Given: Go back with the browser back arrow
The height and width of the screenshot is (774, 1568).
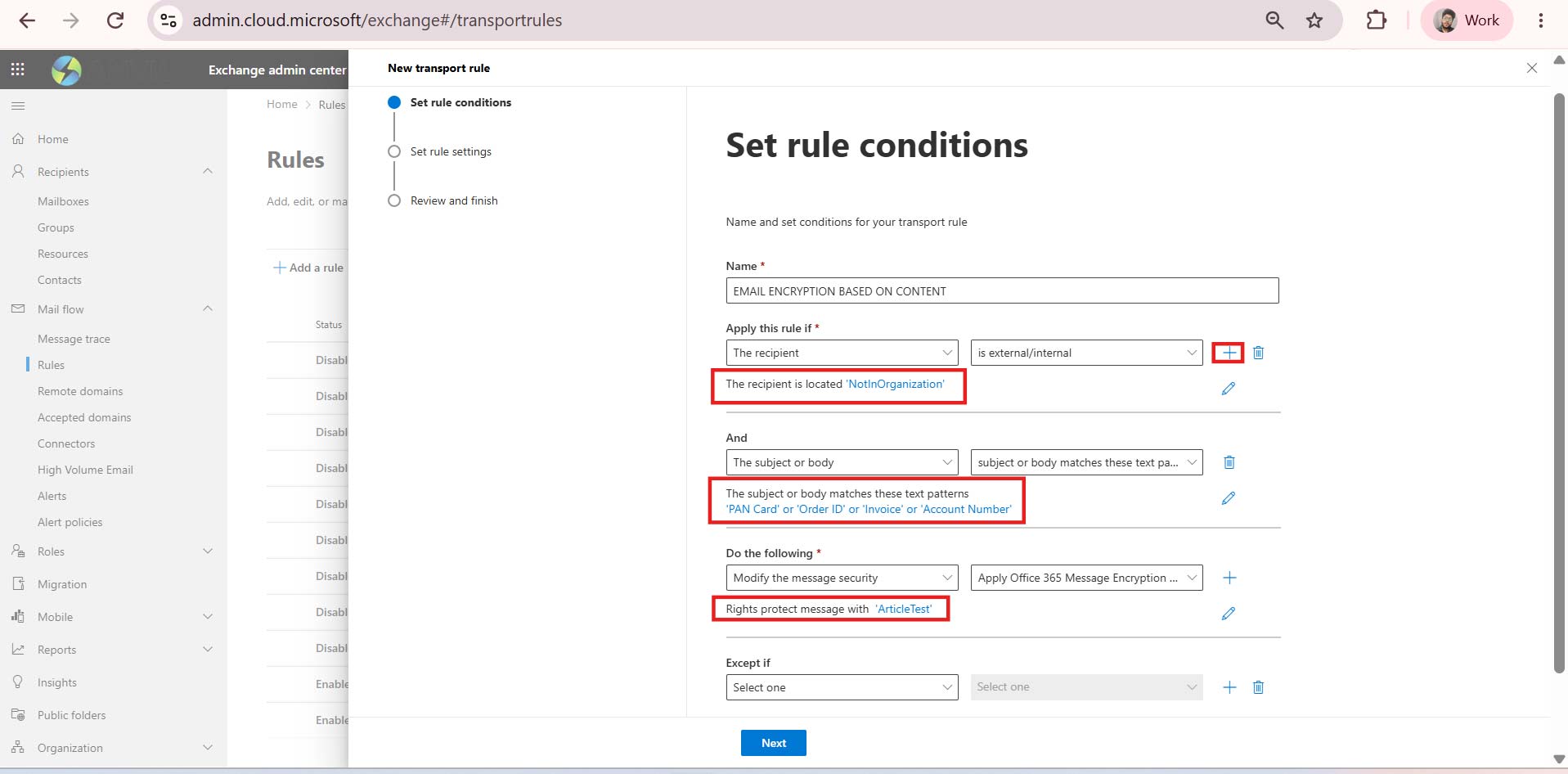Looking at the screenshot, I should click(x=27, y=20).
